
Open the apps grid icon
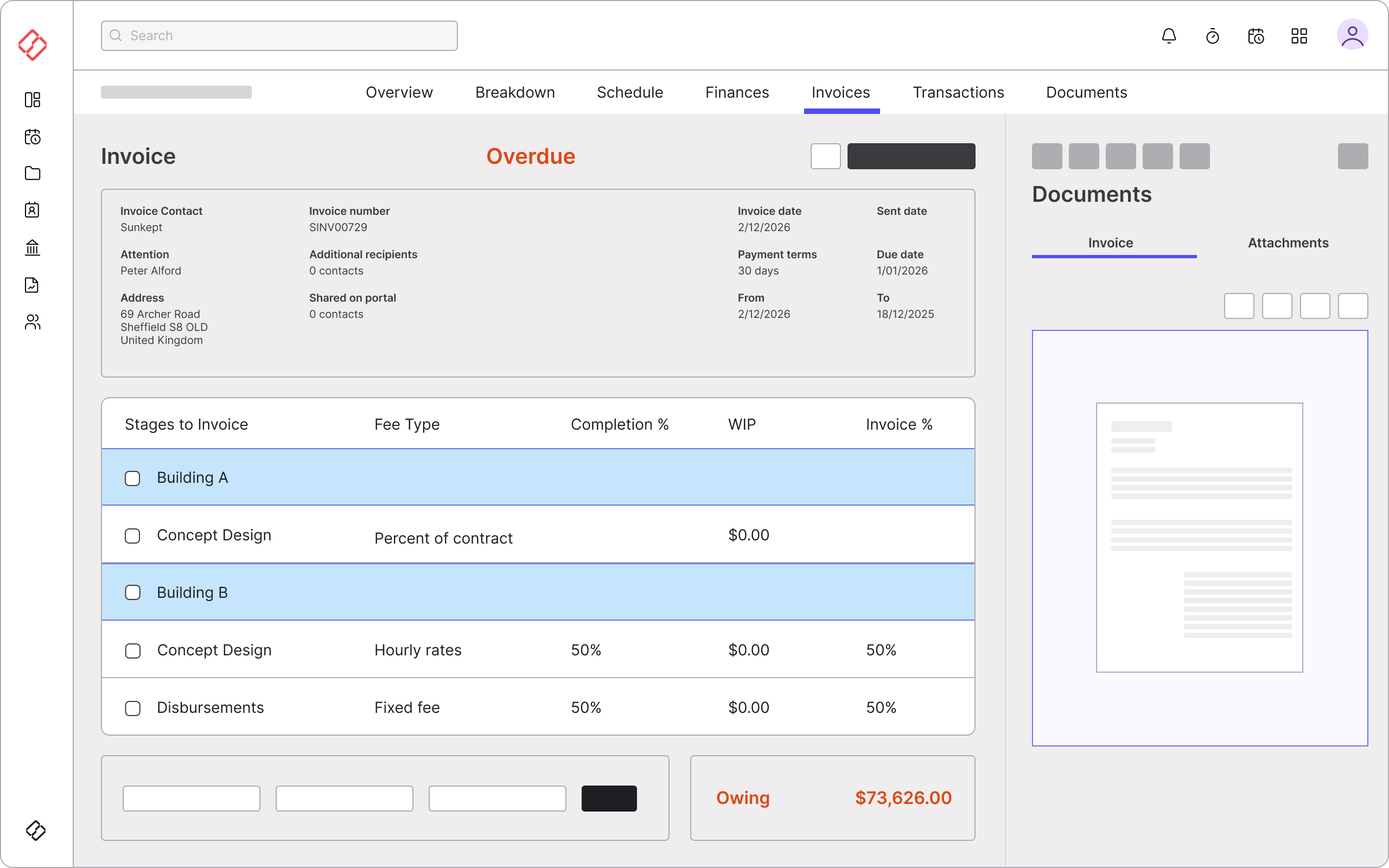tap(1299, 36)
